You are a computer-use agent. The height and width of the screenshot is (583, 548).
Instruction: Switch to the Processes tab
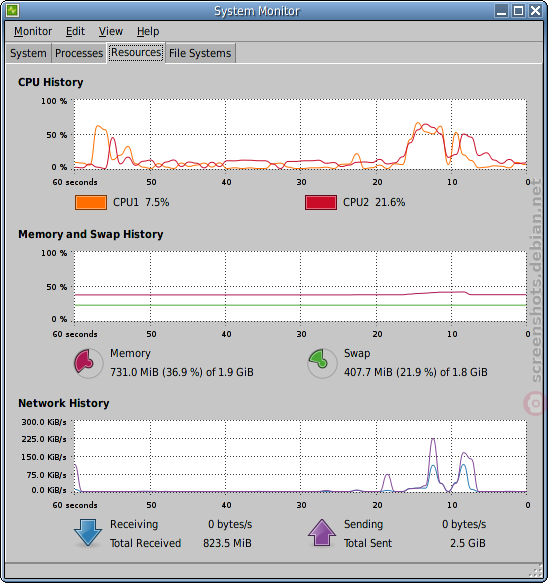coord(79,53)
